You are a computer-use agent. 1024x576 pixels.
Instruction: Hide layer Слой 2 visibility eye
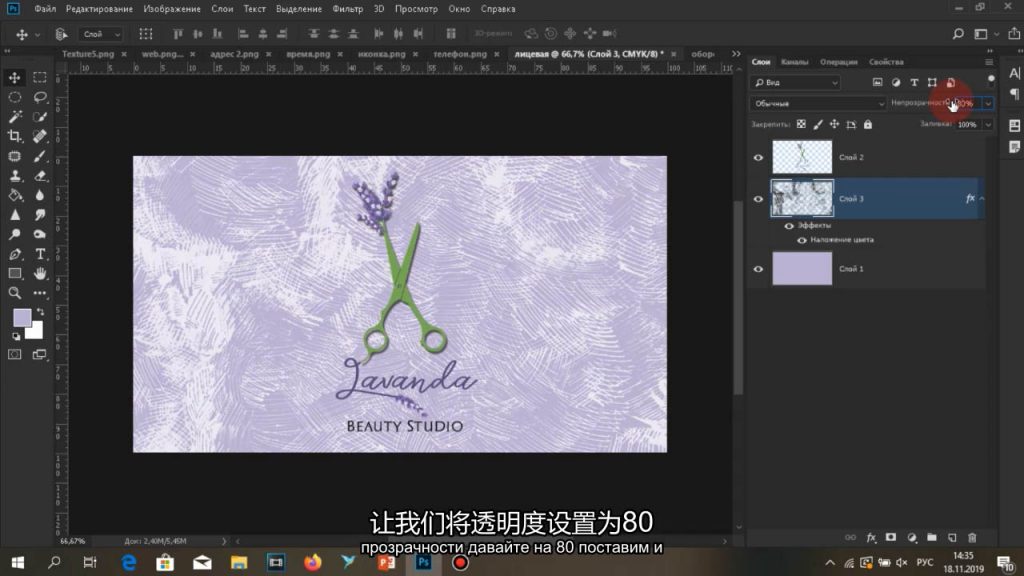(758, 157)
